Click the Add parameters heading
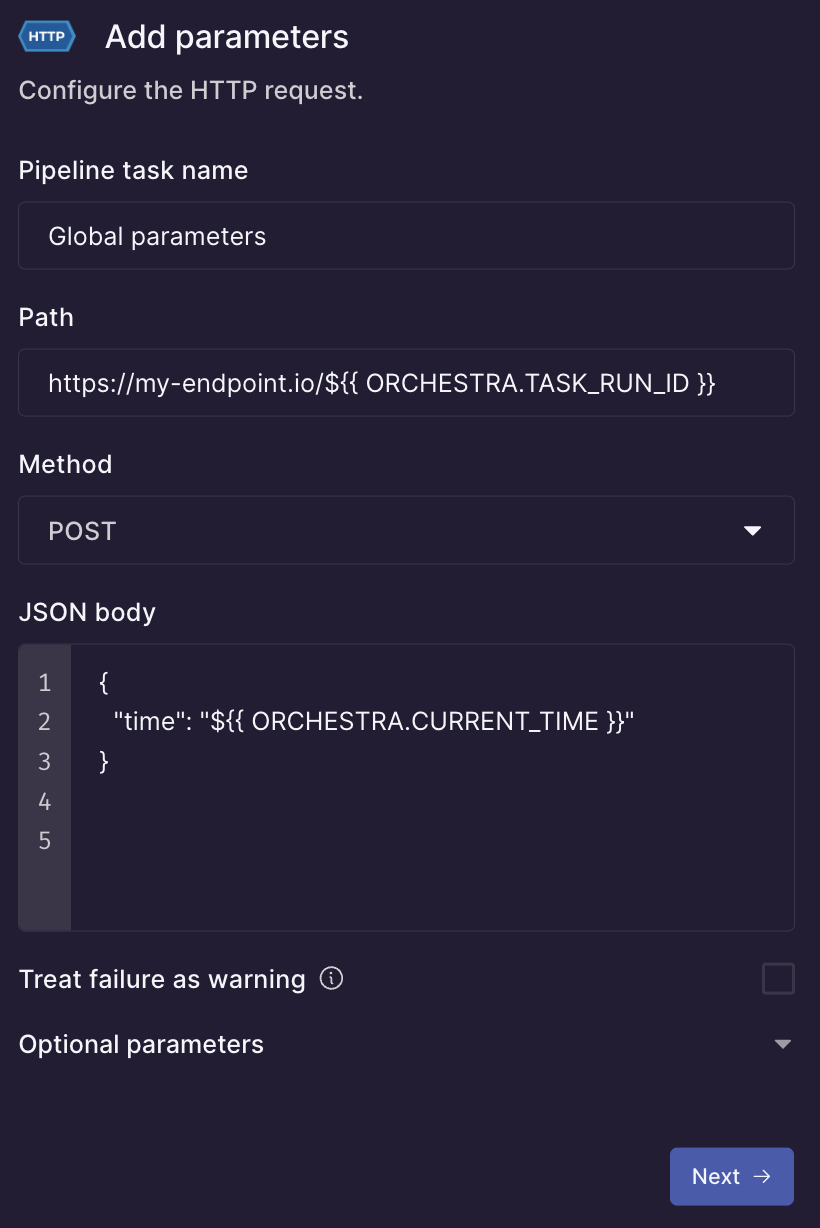The image size is (820, 1228). 226,36
